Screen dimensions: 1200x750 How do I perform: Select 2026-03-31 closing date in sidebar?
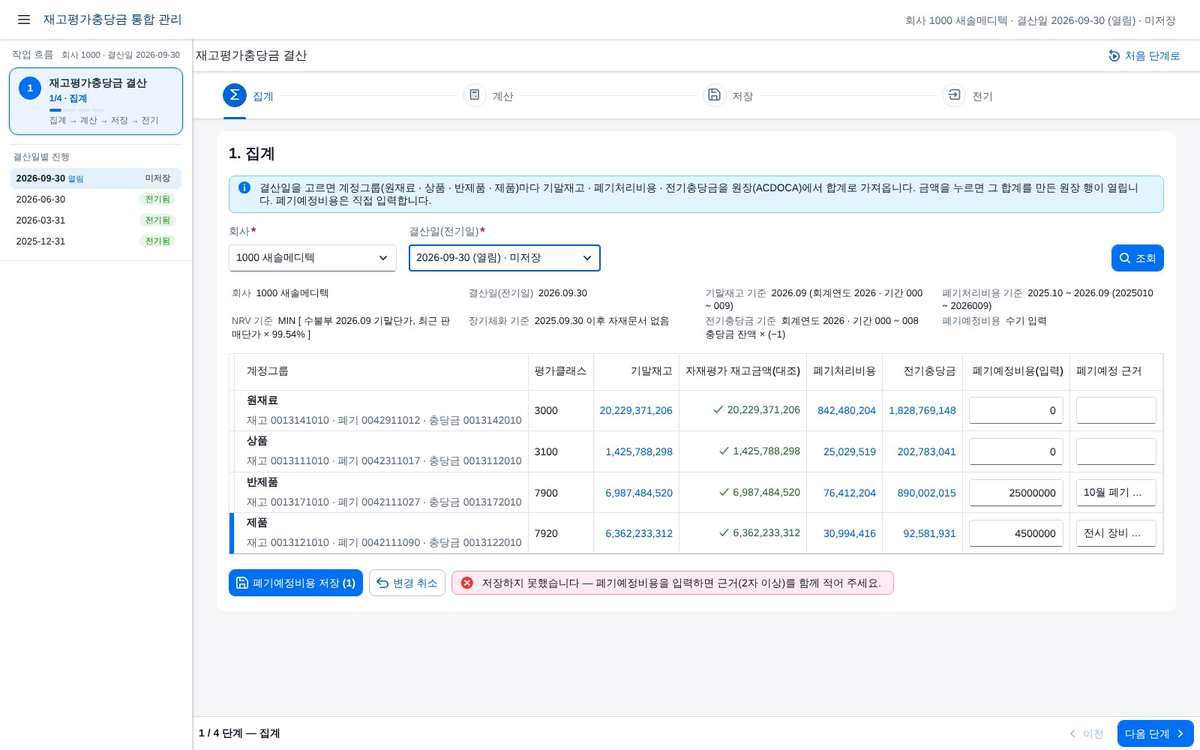pyautogui.click(x=96, y=220)
